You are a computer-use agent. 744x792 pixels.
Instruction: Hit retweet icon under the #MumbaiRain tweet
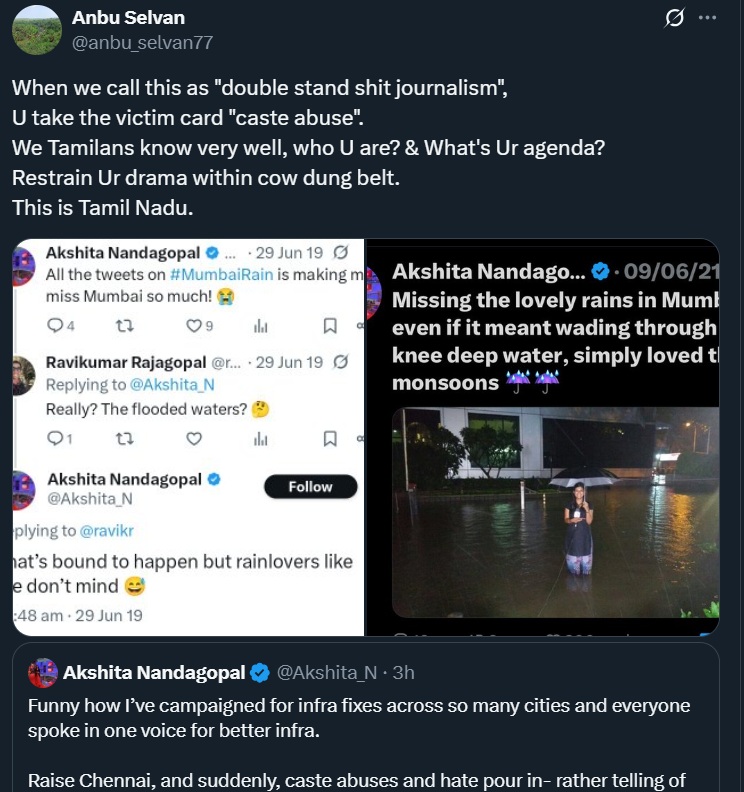125,325
